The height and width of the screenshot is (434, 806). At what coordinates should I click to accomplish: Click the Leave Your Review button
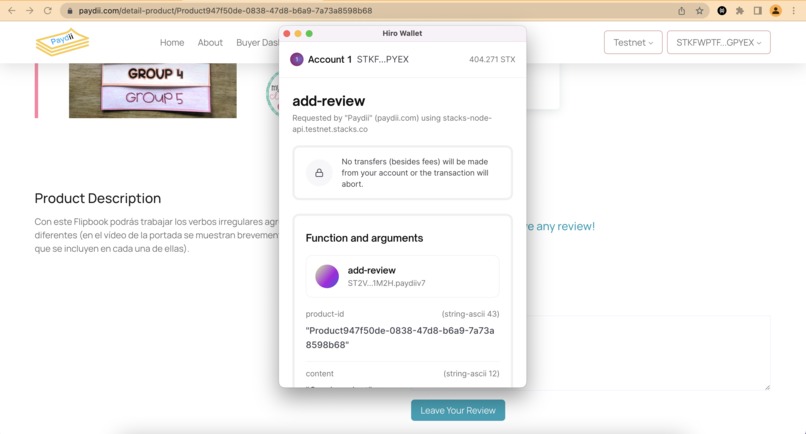tap(458, 410)
